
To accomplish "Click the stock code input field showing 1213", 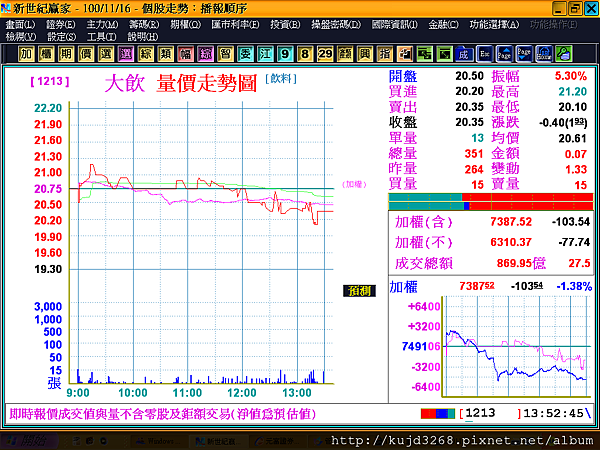I will coord(491,413).
